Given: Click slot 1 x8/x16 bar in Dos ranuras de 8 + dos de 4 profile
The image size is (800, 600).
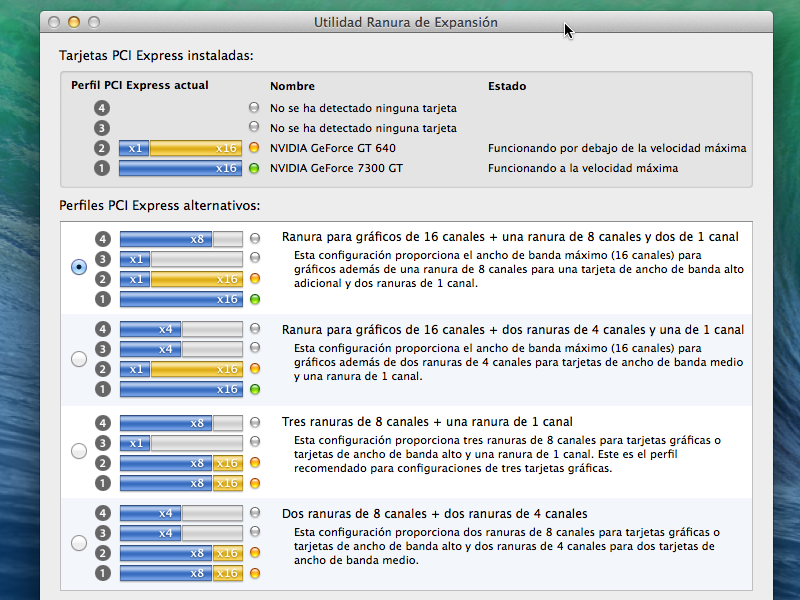Looking at the screenshot, I should 181,573.
